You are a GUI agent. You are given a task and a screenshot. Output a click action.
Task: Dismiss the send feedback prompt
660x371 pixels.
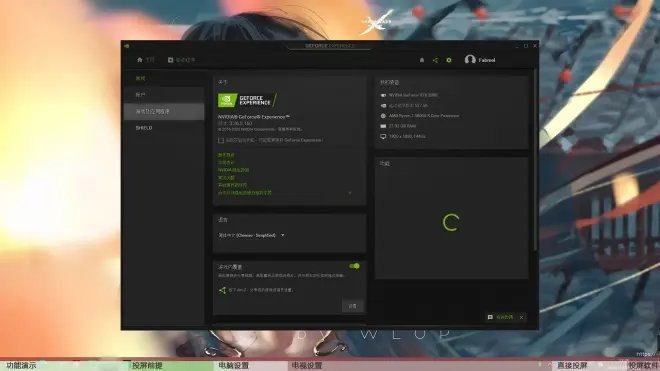point(522,317)
